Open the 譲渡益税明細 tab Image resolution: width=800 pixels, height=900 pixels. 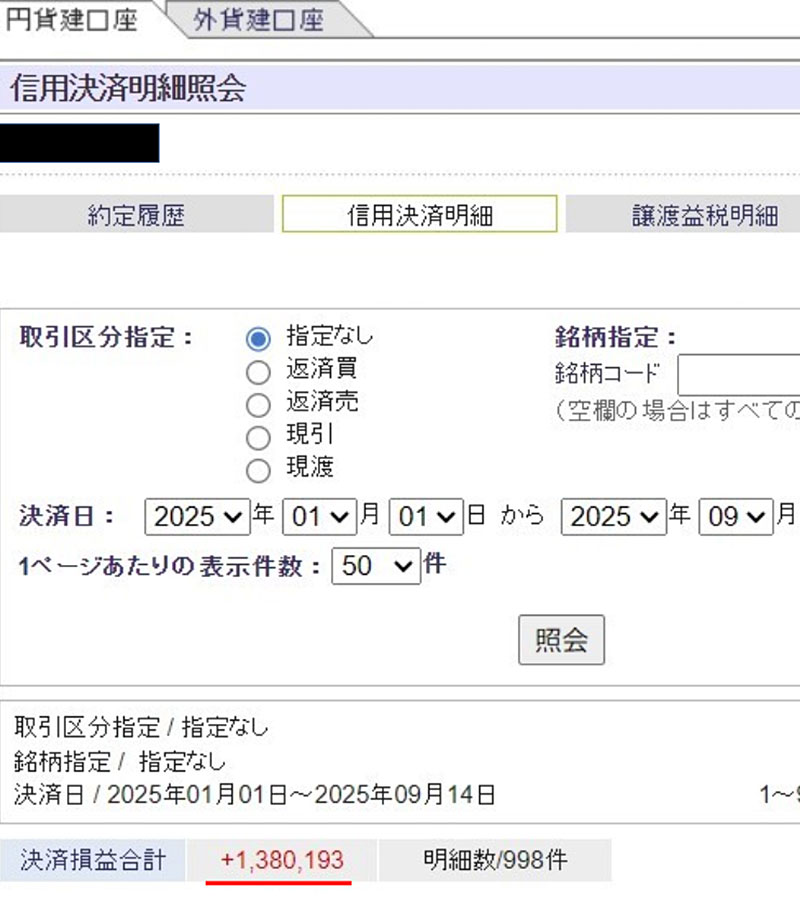[x=690, y=215]
